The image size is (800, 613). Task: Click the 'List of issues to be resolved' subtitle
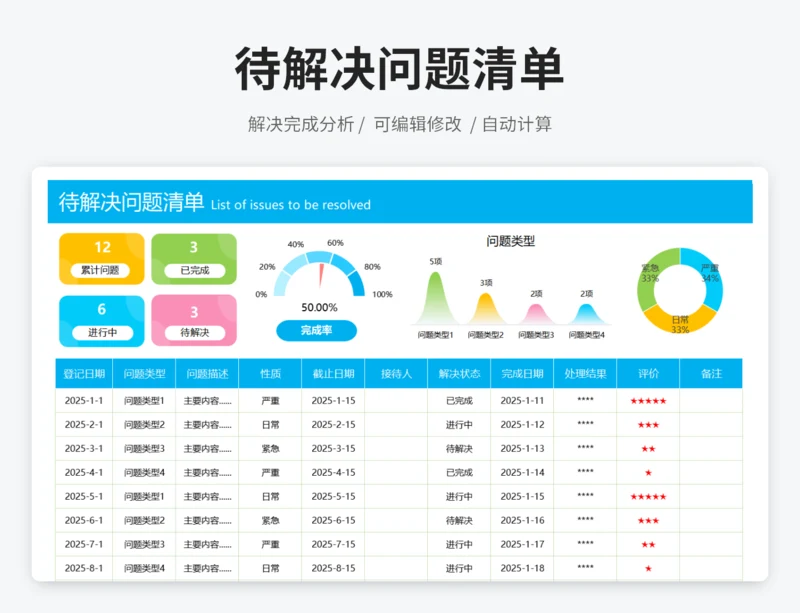291,205
